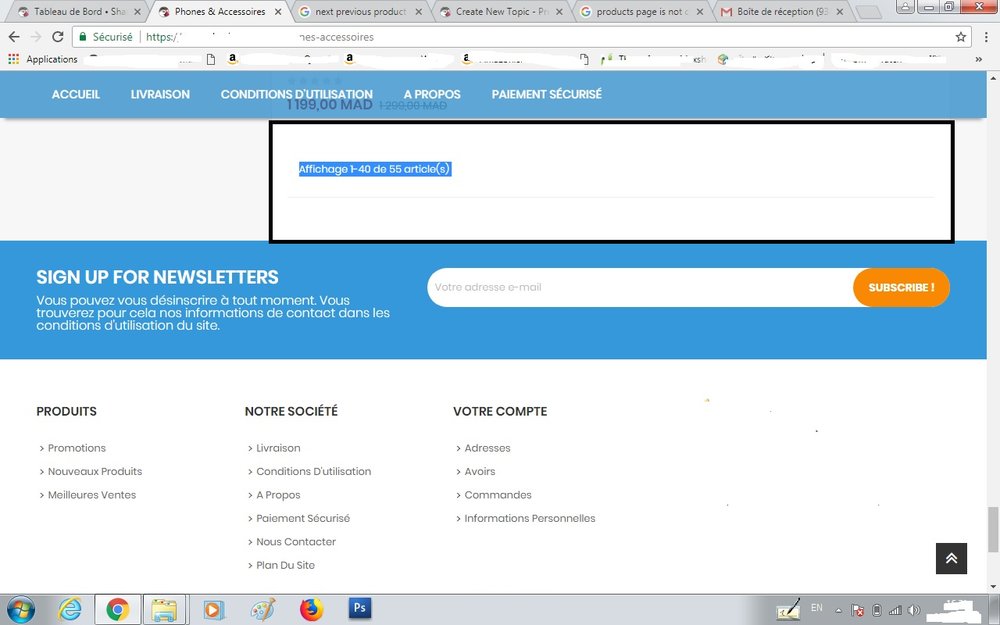Viewport: 1000px width, 625px height.
Task: Open the Chrome three-dot menu
Action: coord(986,37)
